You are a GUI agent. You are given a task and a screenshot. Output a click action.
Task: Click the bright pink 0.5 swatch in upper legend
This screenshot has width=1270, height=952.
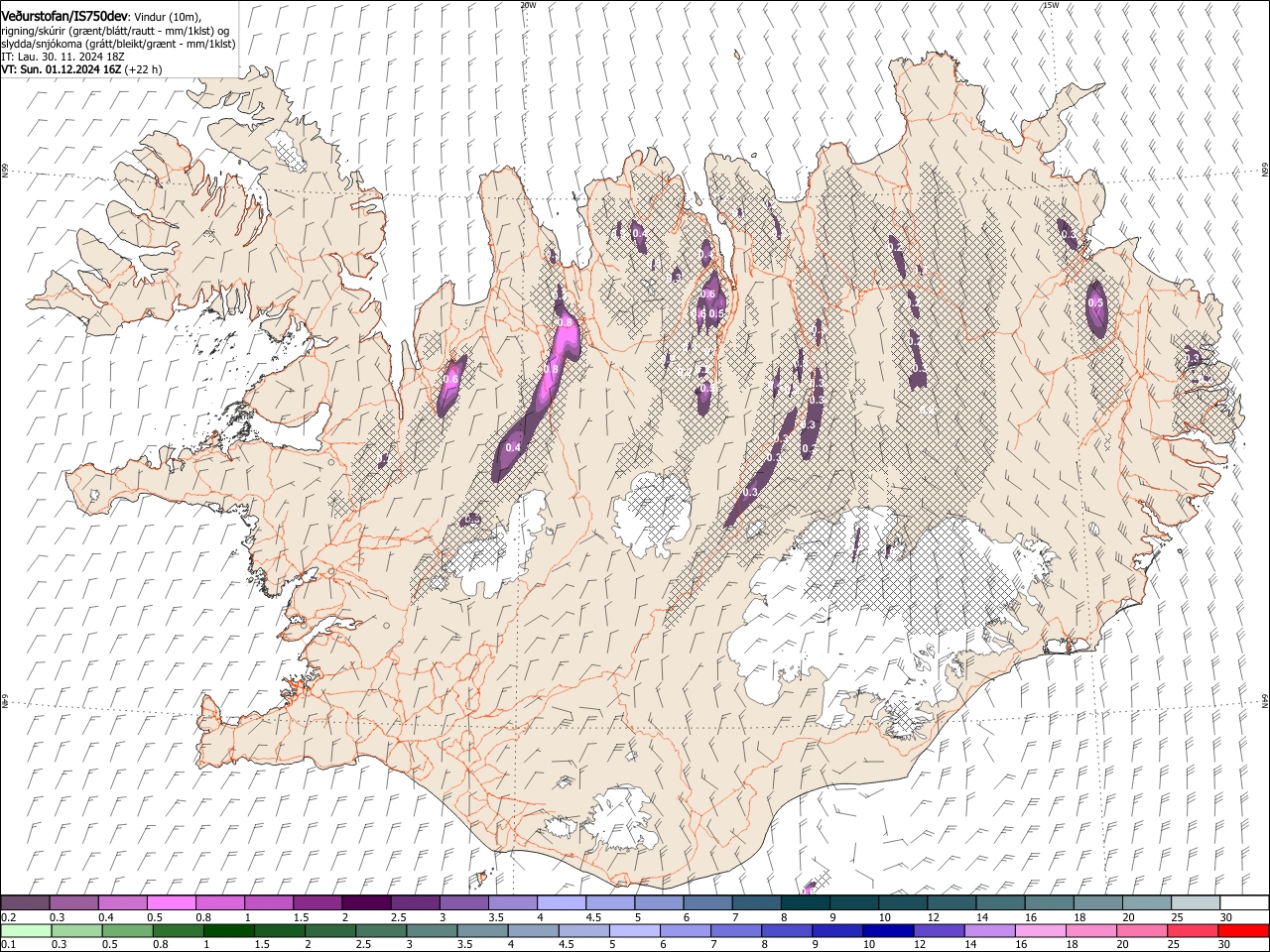click(171, 903)
